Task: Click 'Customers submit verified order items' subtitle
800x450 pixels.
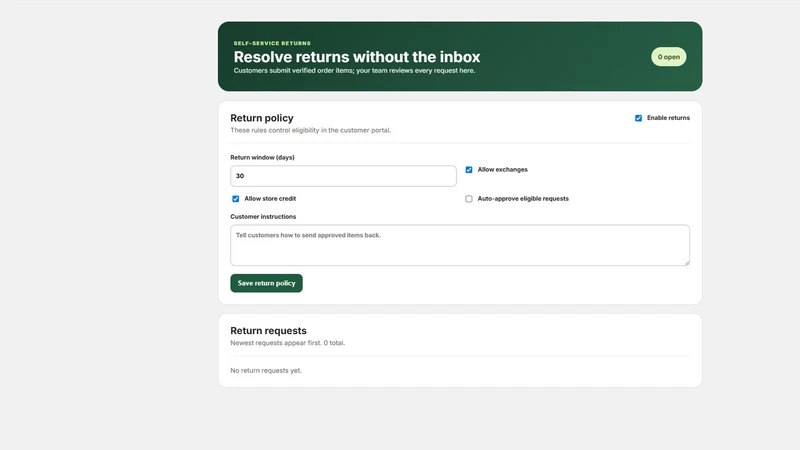Action: point(354,70)
